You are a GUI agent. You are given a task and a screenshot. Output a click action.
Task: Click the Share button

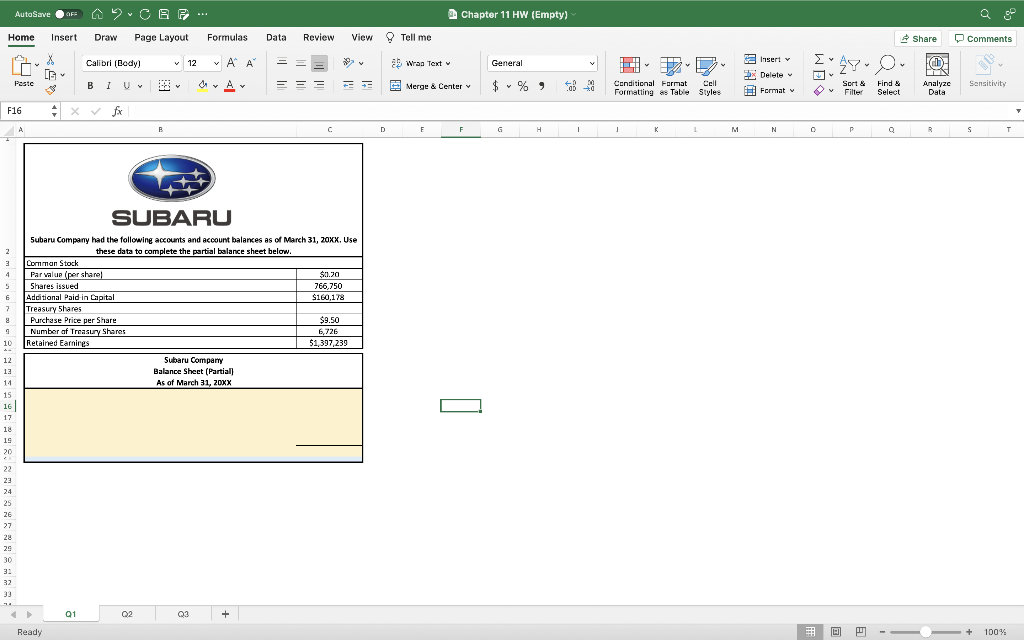[918, 38]
